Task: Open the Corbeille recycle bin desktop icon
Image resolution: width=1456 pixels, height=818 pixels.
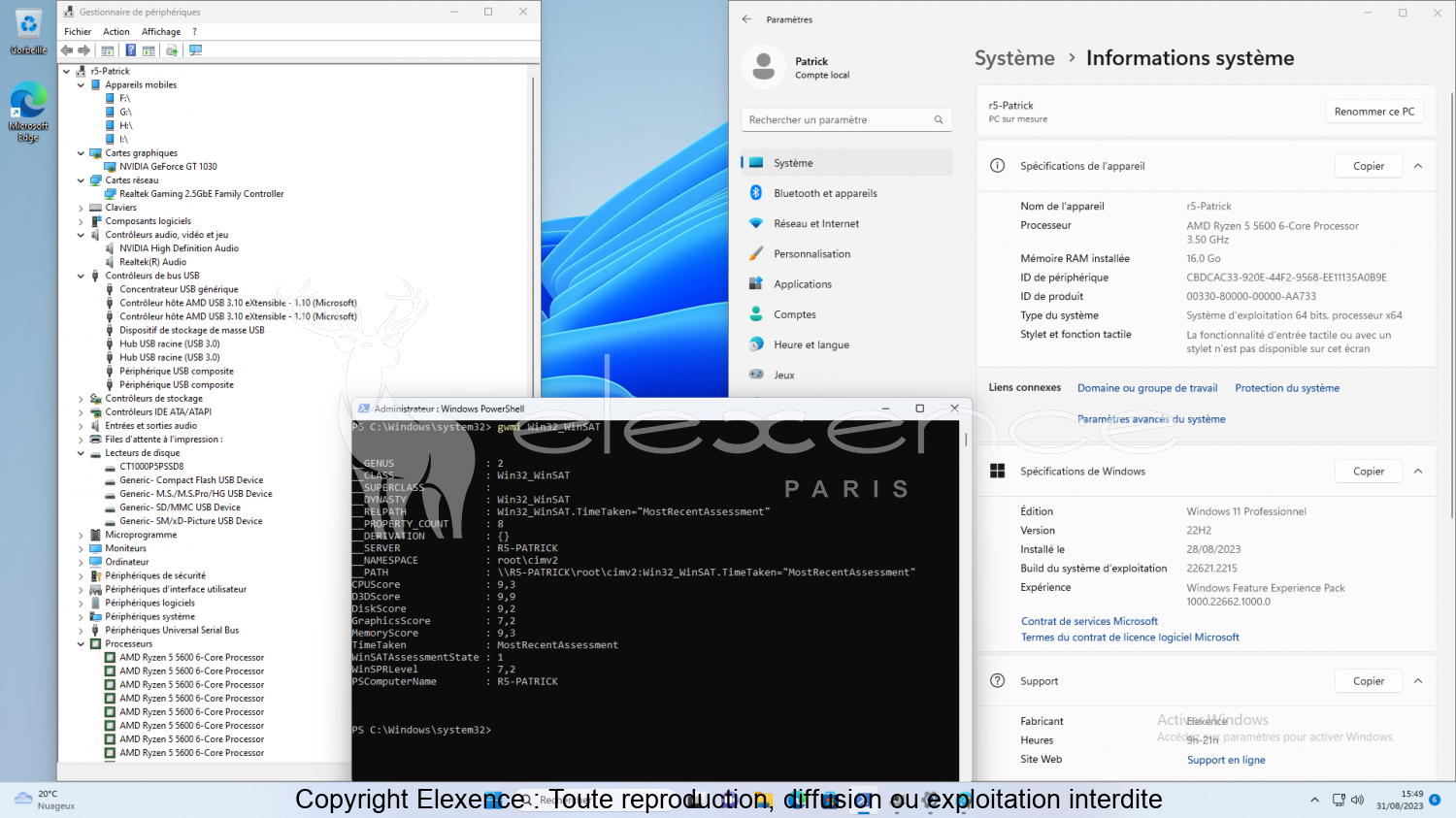Action: pos(28,32)
